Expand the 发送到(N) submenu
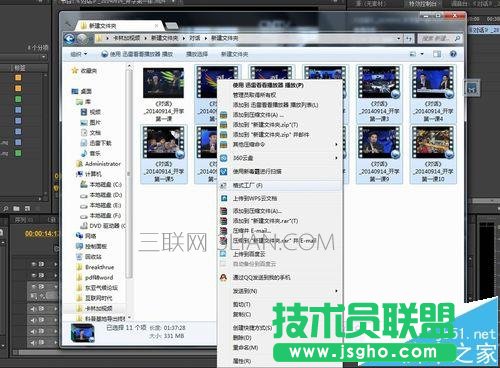 point(280,291)
